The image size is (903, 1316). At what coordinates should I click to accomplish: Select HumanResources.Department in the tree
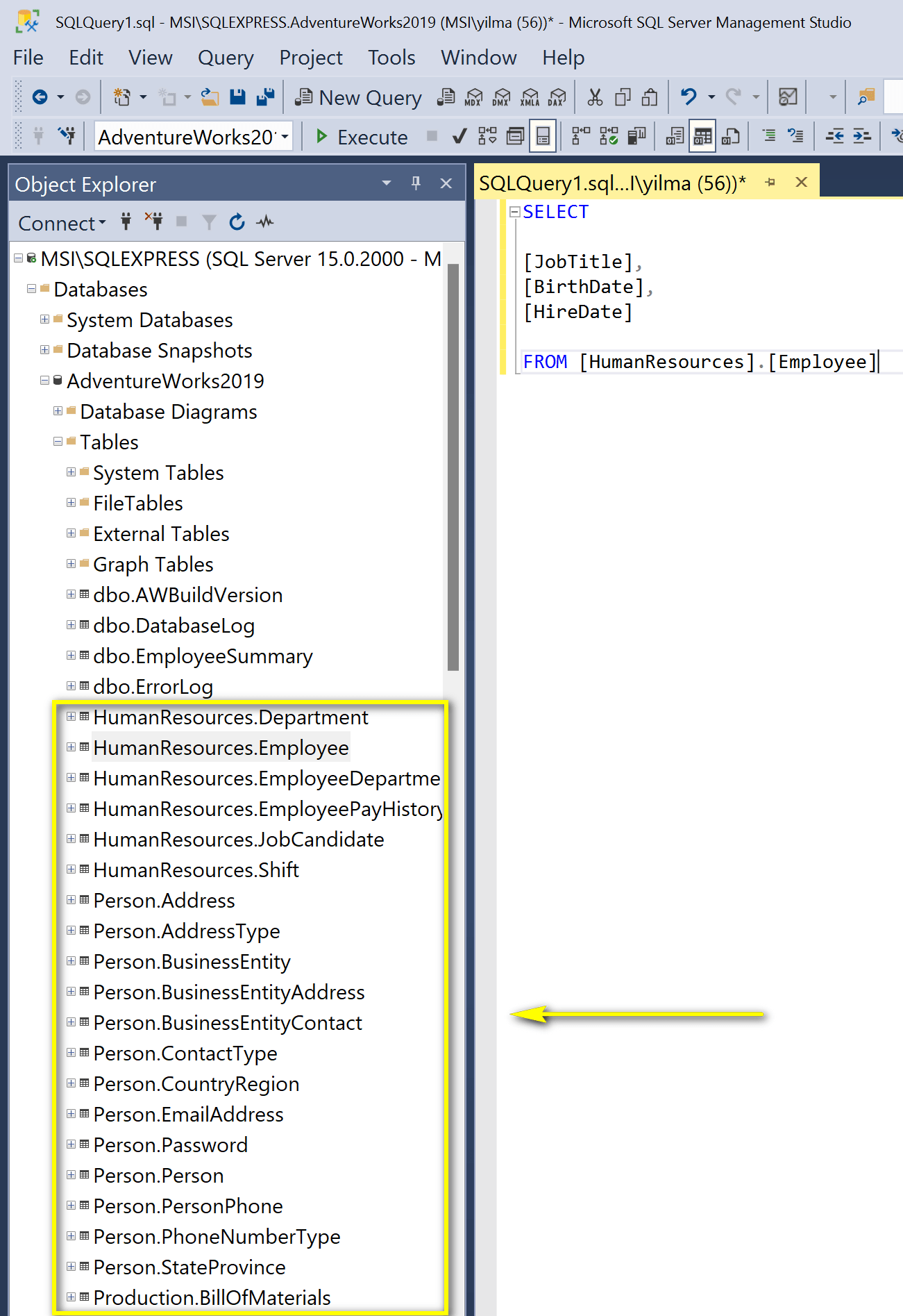pyautogui.click(x=230, y=717)
